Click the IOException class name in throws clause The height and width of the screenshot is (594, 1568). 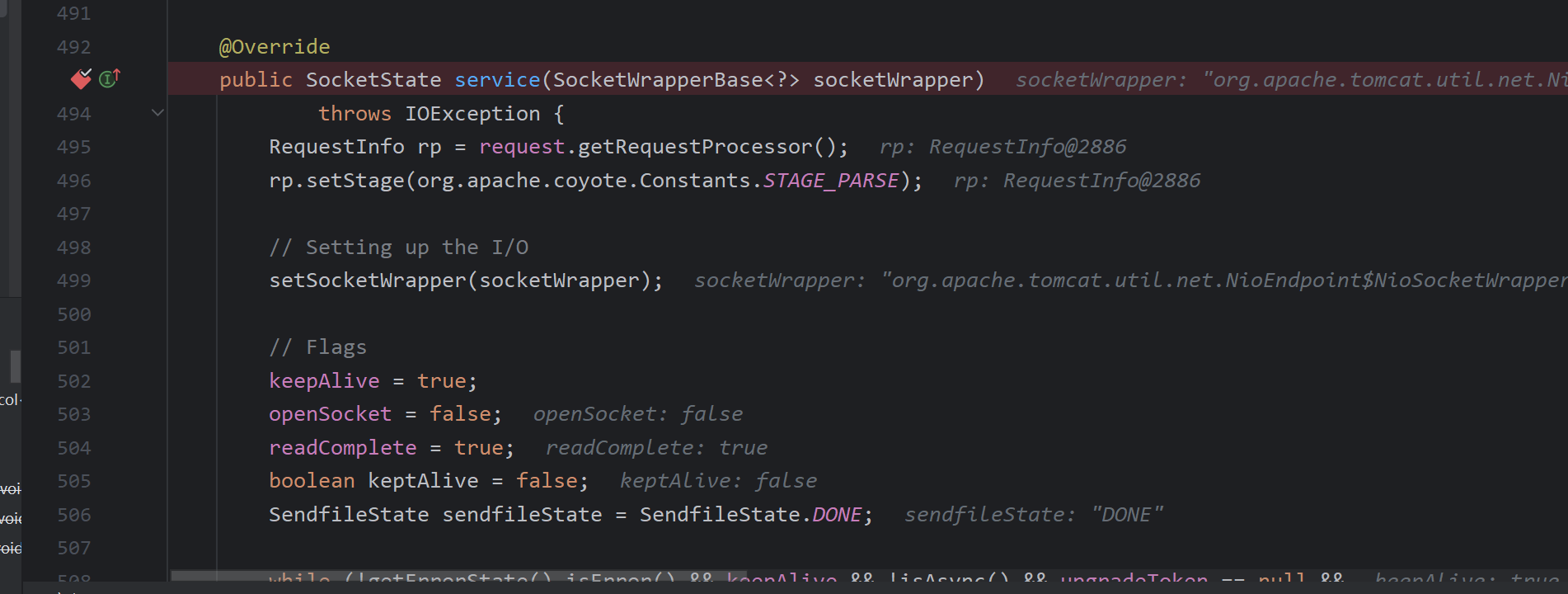(x=472, y=114)
